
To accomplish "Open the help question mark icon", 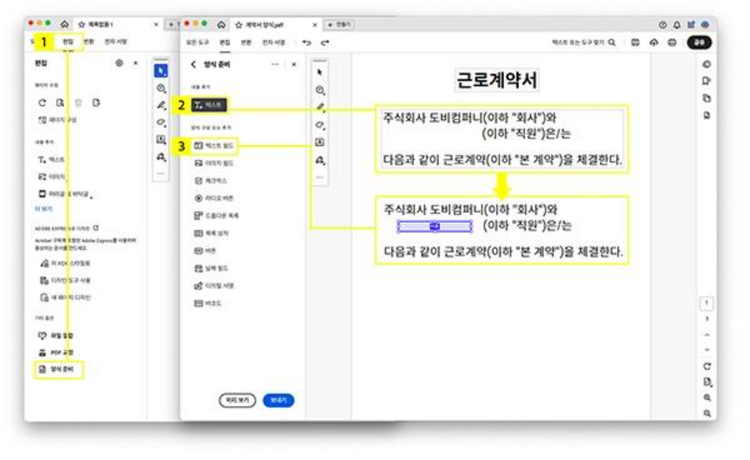I will [662, 24].
